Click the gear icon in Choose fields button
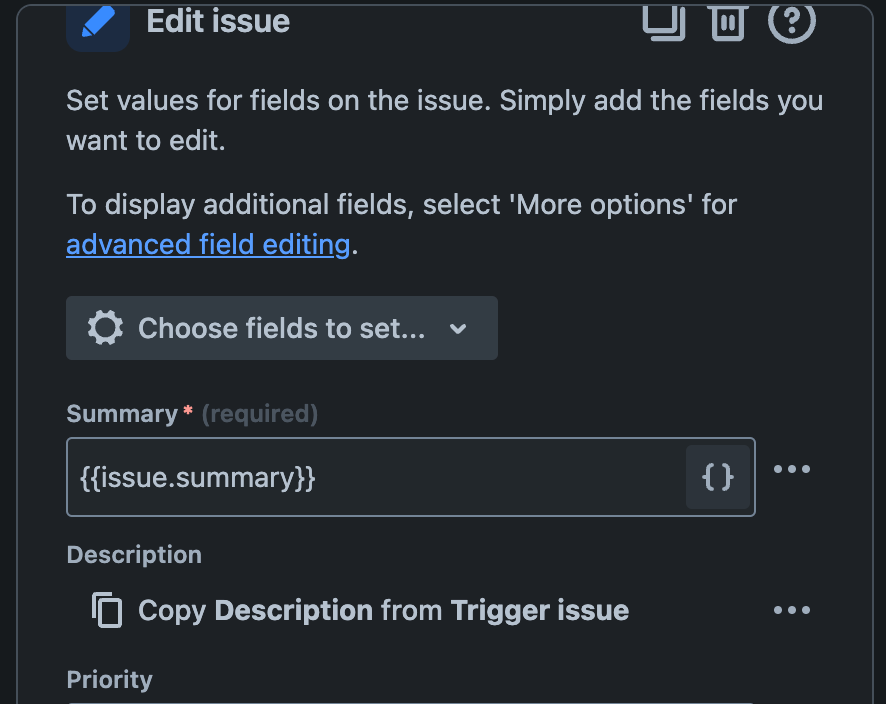 pos(105,328)
